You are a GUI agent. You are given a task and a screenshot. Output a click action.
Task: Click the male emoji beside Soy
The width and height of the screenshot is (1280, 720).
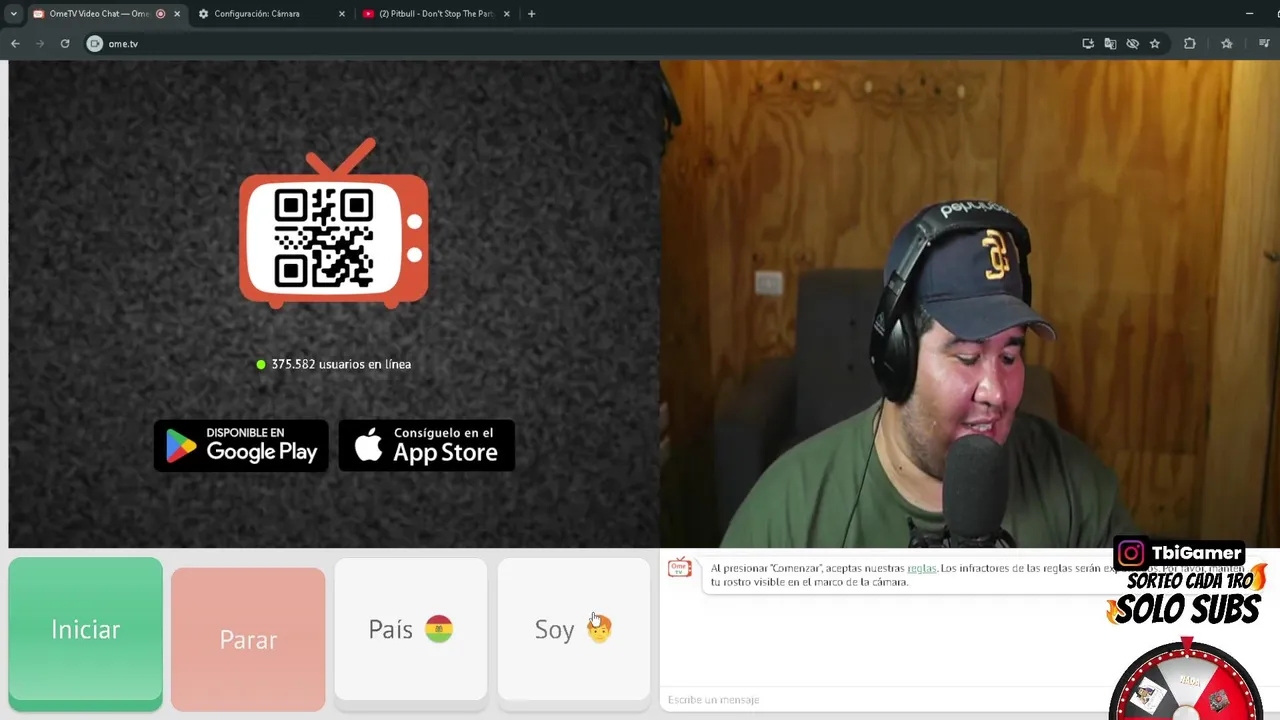pyautogui.click(x=599, y=629)
